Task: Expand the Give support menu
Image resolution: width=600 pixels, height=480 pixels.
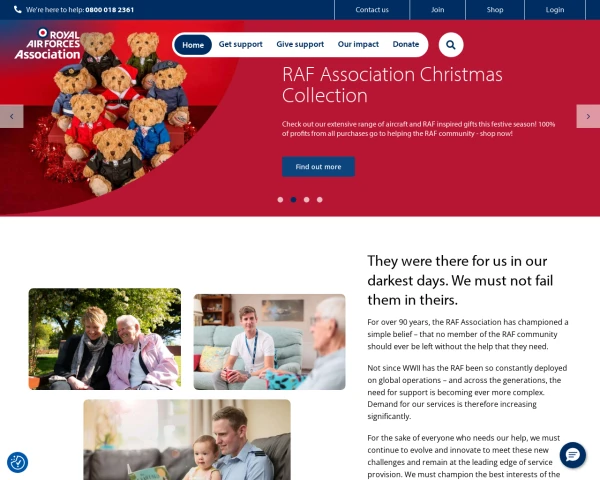Action: click(300, 44)
